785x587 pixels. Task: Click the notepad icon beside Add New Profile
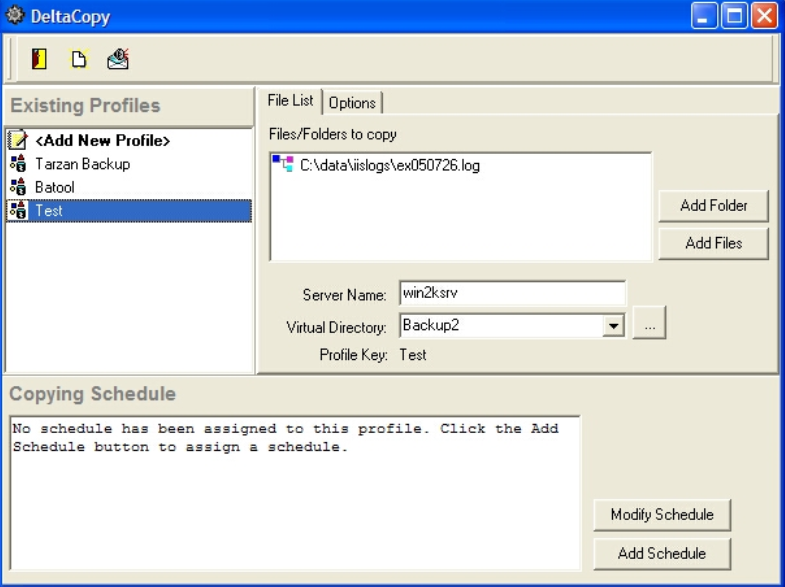click(18, 140)
